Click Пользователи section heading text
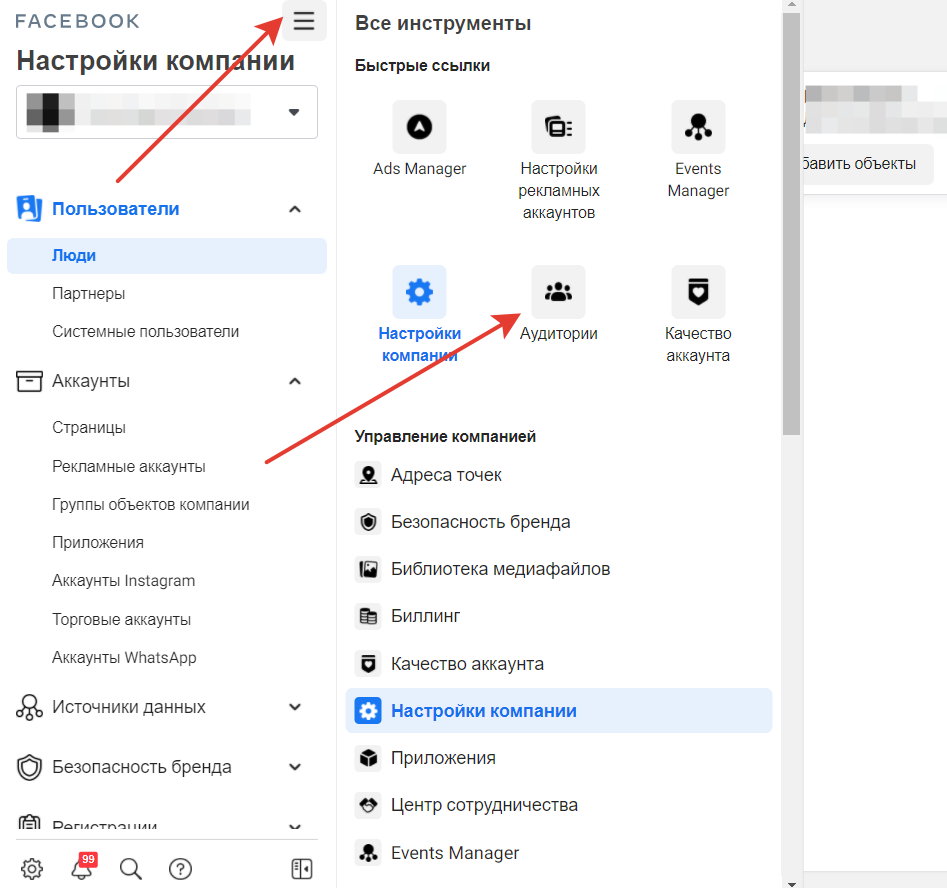This screenshot has width=947, height=888. (115, 209)
